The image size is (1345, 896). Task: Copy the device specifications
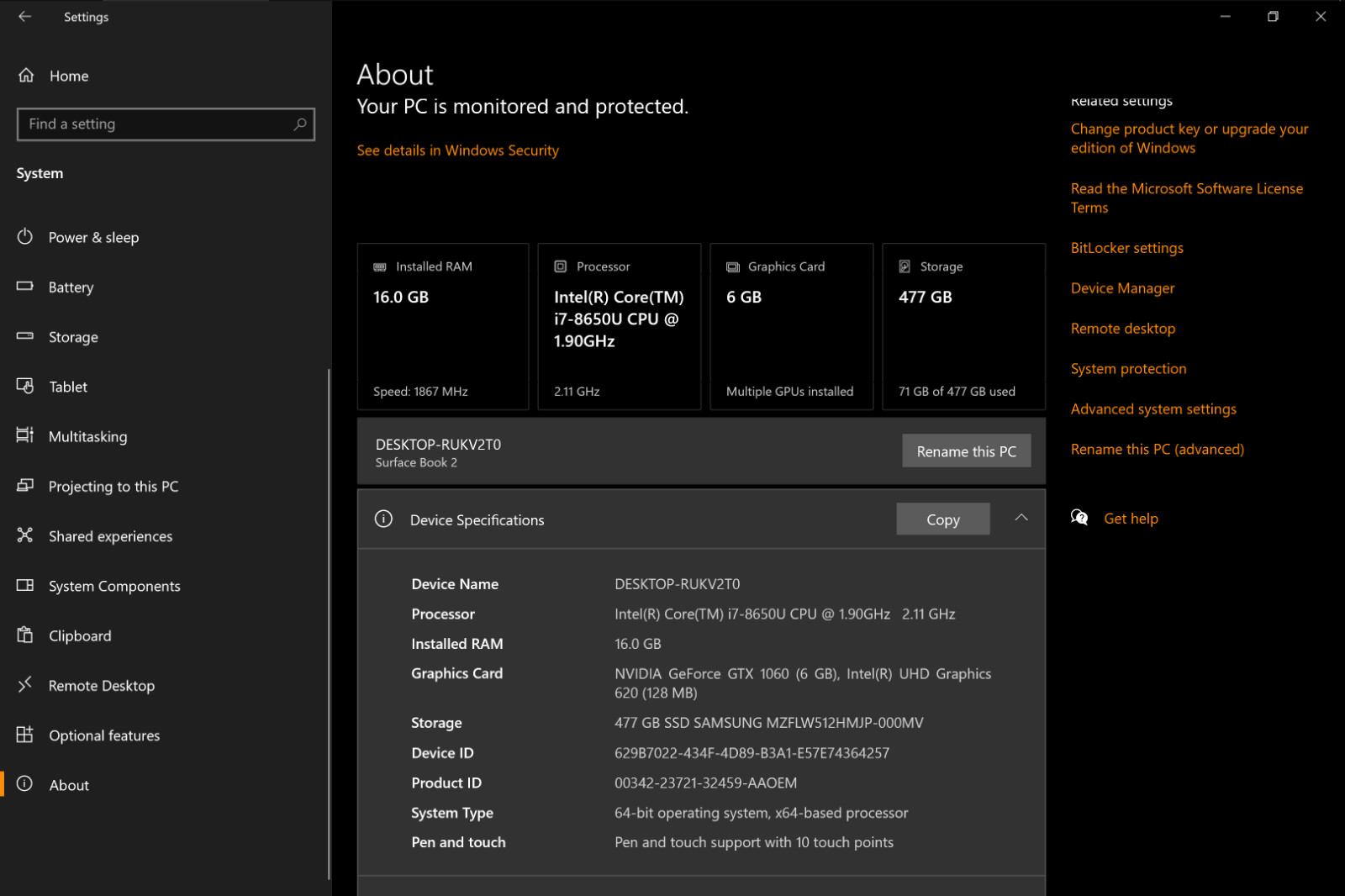[943, 519]
